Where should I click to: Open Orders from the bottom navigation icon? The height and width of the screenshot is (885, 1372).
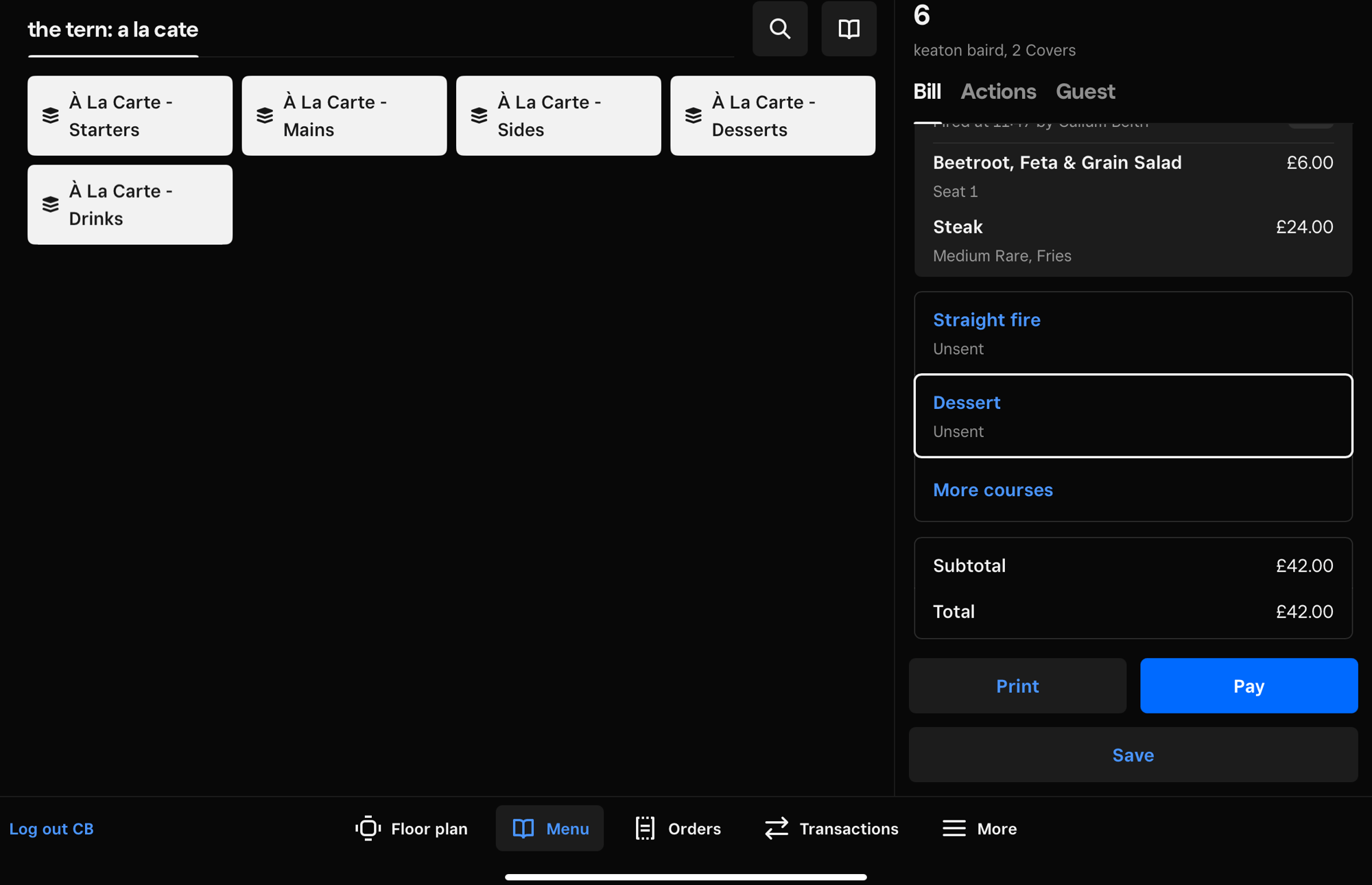[644, 828]
